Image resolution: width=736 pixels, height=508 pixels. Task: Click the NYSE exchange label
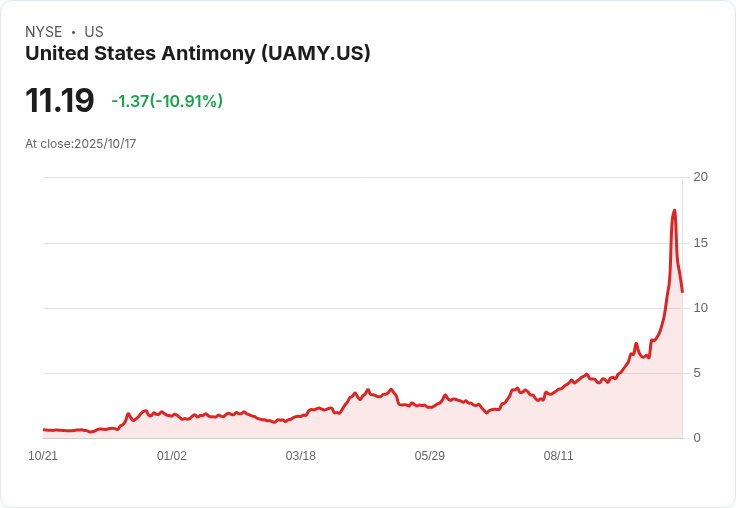44,32
